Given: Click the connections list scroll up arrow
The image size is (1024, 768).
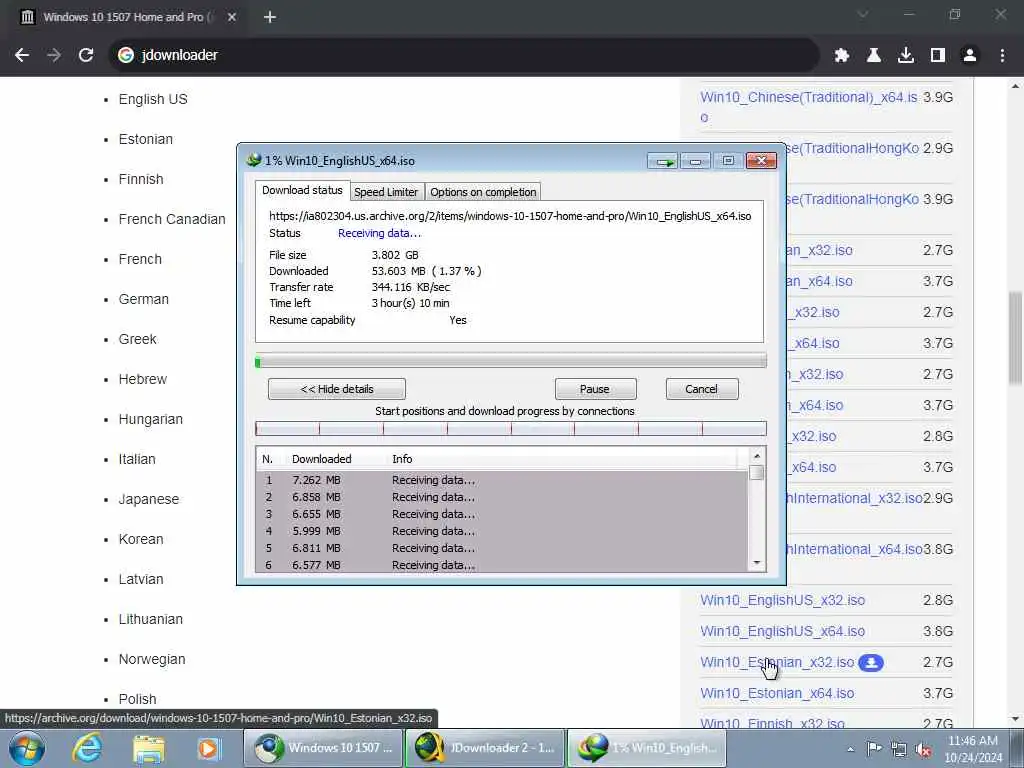Looking at the screenshot, I should [757, 456].
